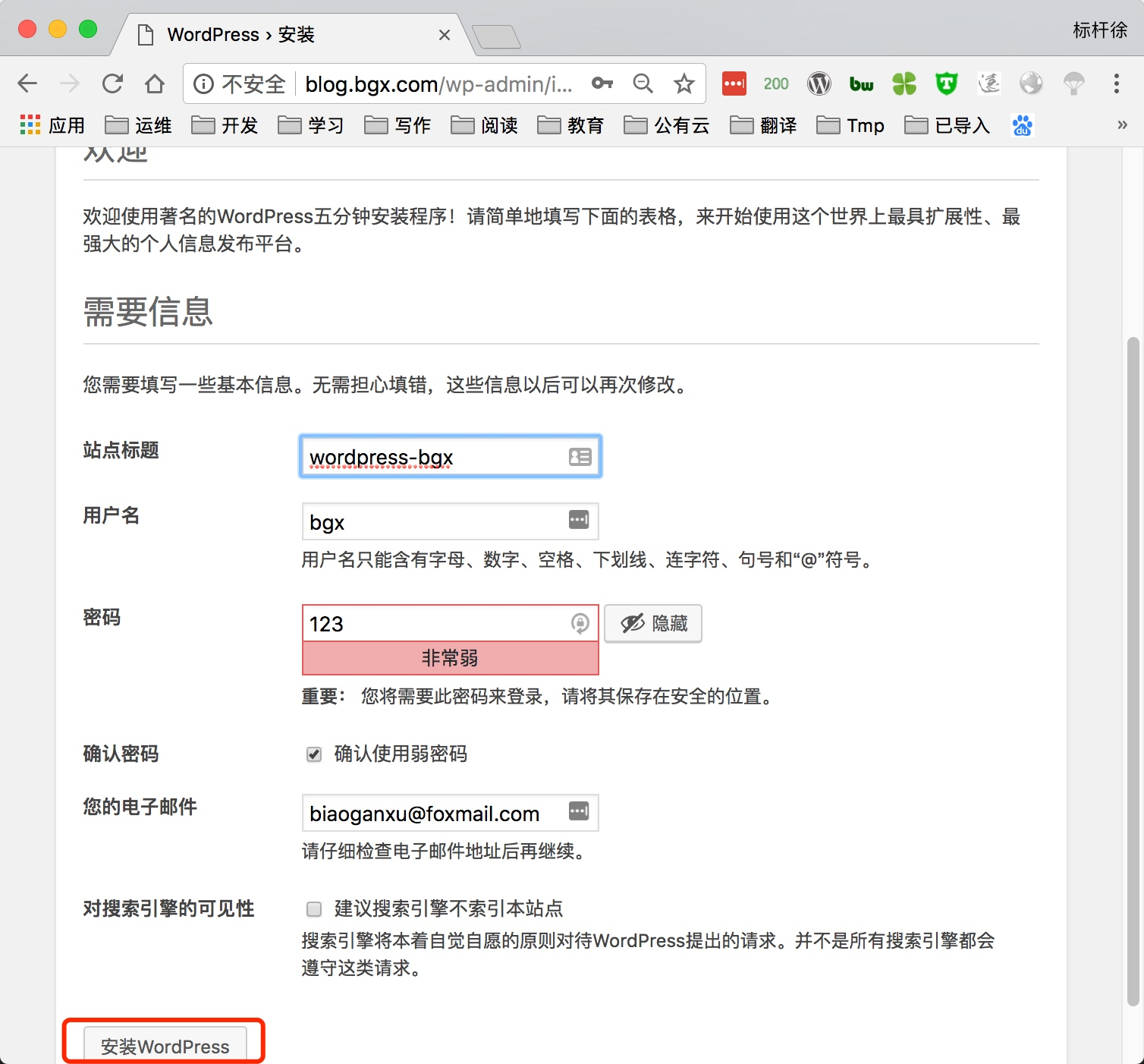Open the 运维 bookmark folder
1144x1064 pixels.
tap(138, 125)
